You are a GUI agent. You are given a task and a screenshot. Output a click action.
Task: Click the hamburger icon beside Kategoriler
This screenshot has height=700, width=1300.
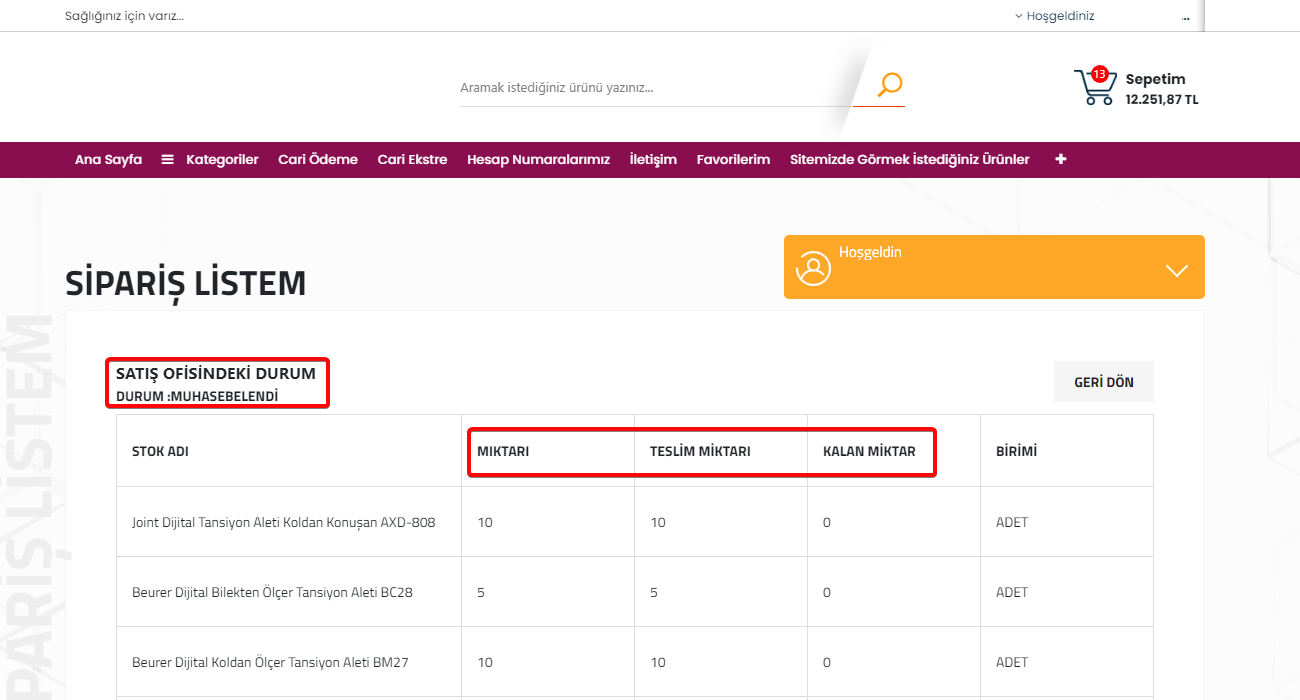point(168,159)
